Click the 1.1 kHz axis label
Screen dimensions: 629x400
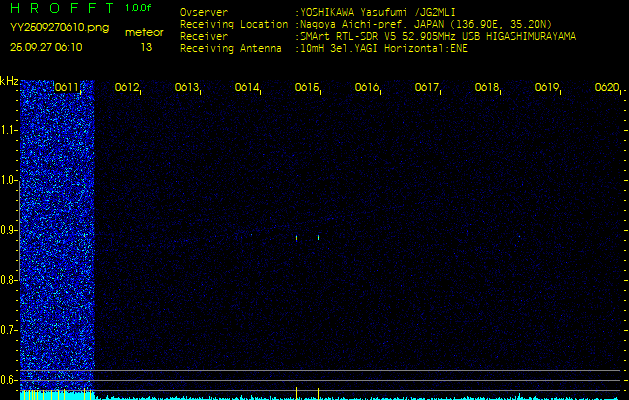(9, 130)
